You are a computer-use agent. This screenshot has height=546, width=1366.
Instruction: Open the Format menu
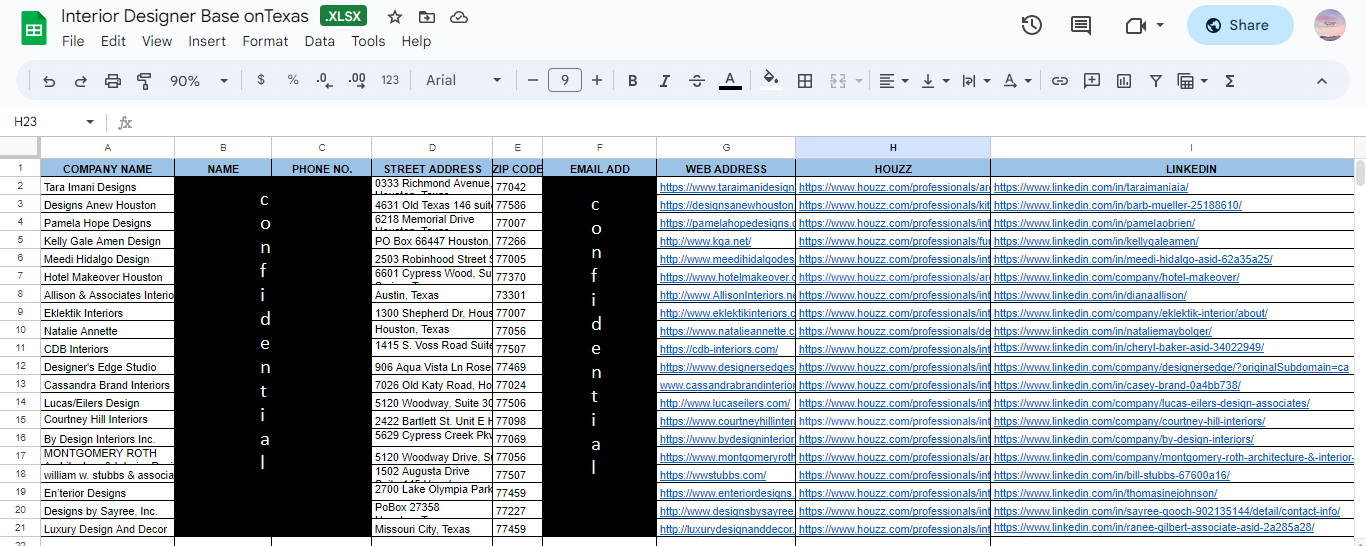[x=265, y=41]
